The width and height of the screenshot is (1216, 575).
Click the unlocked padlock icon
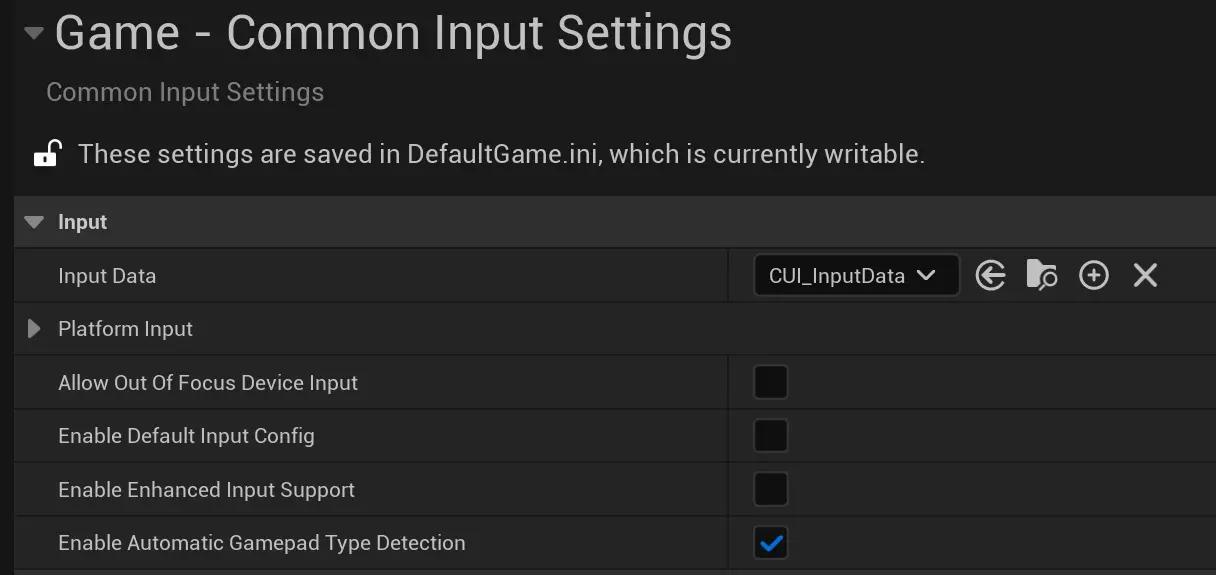pyautogui.click(x=46, y=154)
